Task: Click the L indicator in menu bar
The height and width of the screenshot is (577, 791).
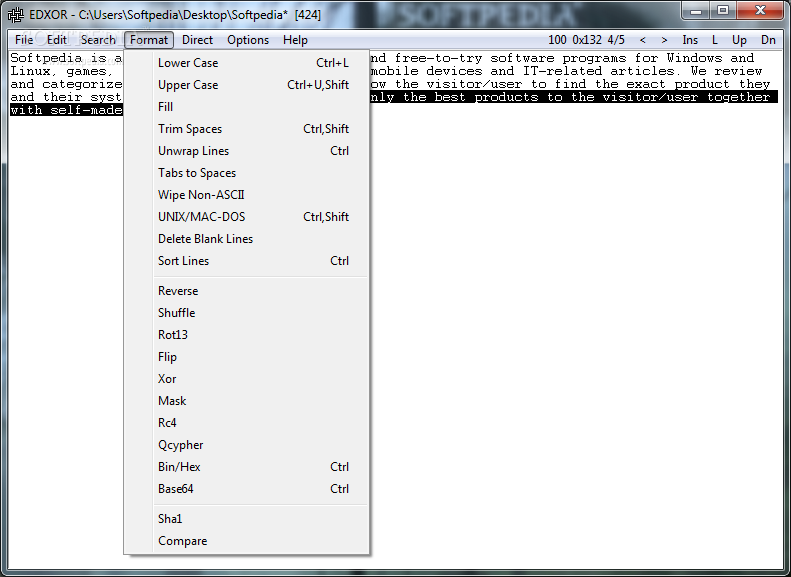Action: tap(715, 40)
